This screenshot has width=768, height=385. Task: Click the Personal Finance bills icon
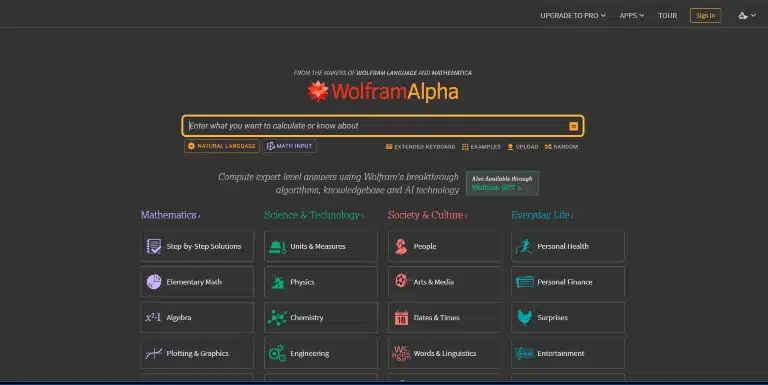525,282
